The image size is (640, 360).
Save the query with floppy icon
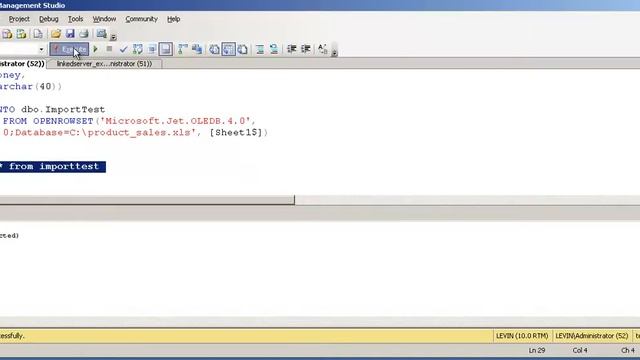70,34
